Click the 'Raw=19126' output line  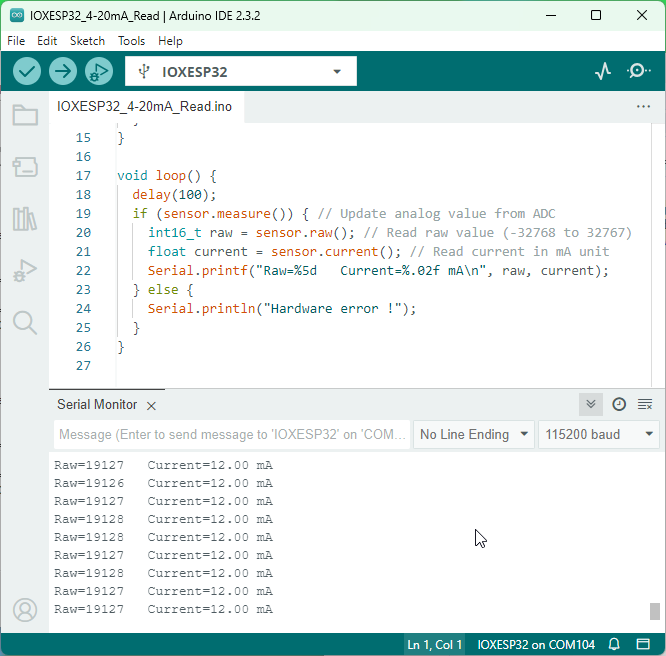pyautogui.click(x=164, y=483)
